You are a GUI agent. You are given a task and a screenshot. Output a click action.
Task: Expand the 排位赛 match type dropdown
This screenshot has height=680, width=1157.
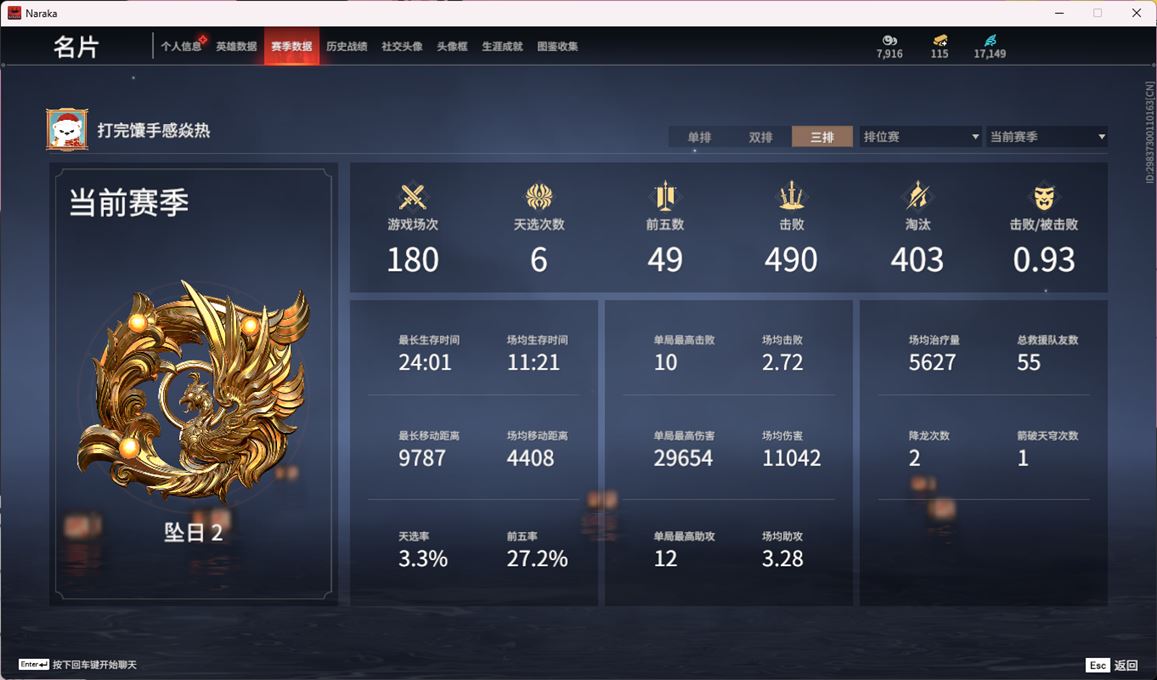pyautogui.click(x=921, y=136)
